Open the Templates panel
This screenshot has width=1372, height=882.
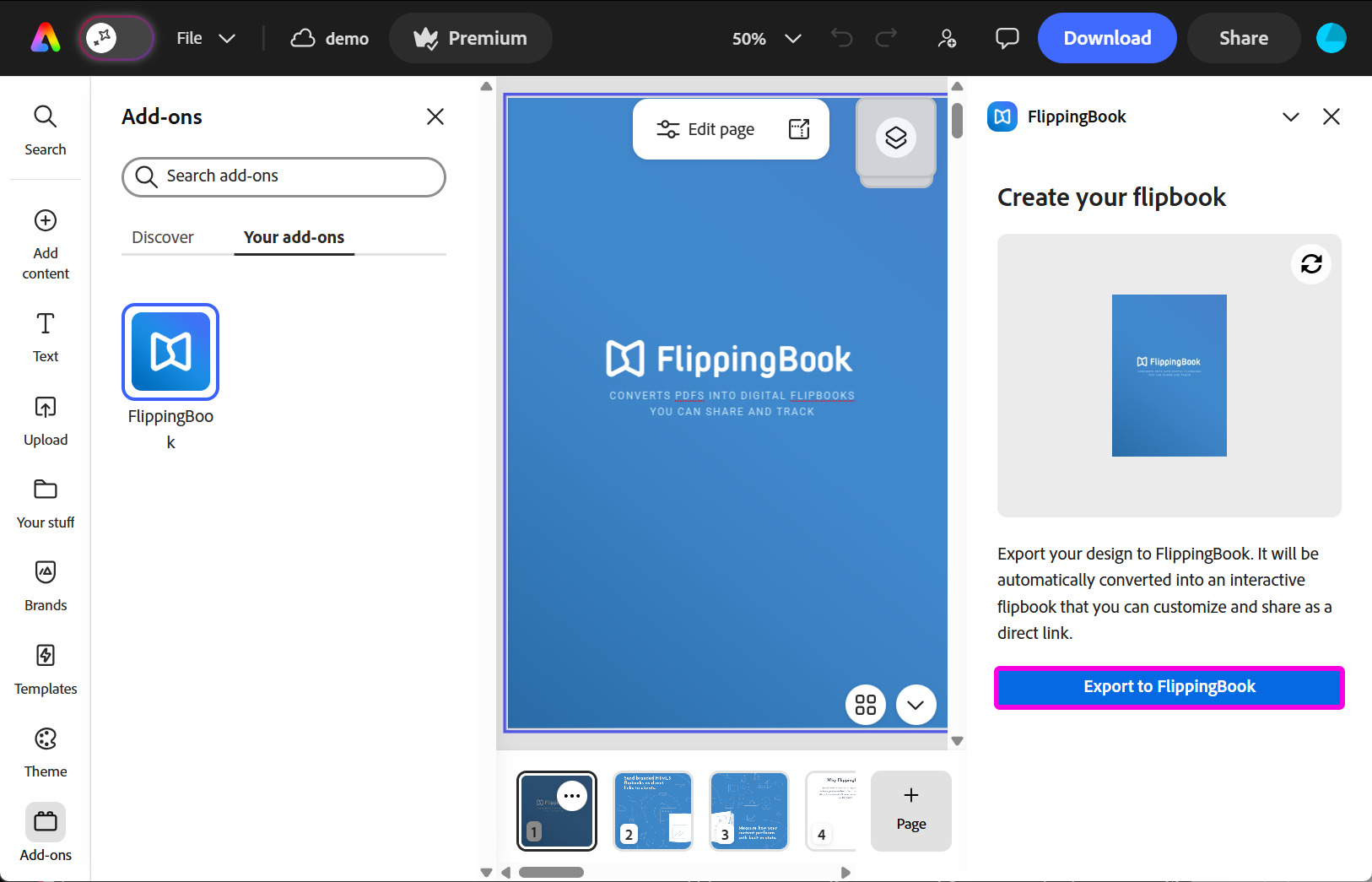(x=46, y=668)
